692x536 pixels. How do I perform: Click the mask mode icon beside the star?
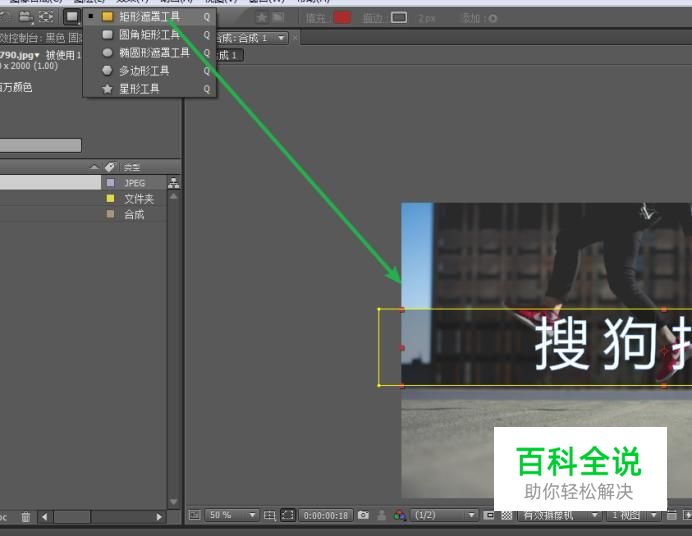278,18
